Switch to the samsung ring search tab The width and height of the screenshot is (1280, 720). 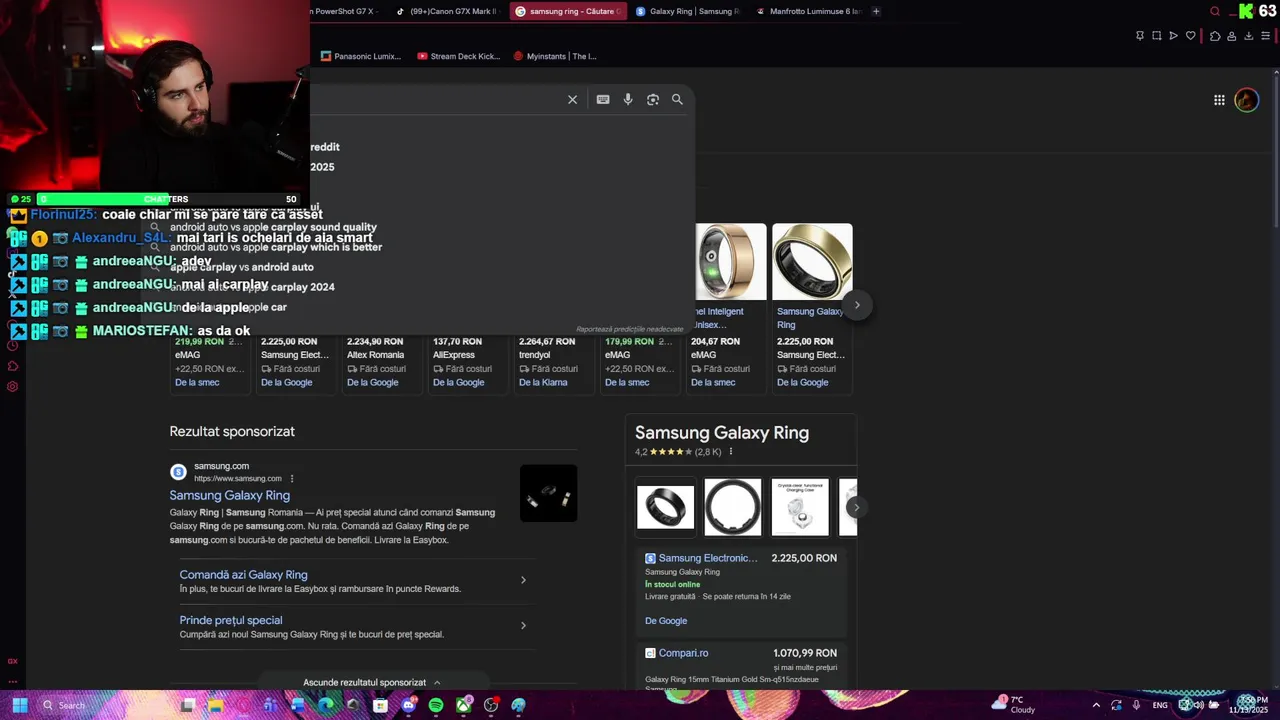[x=567, y=12]
